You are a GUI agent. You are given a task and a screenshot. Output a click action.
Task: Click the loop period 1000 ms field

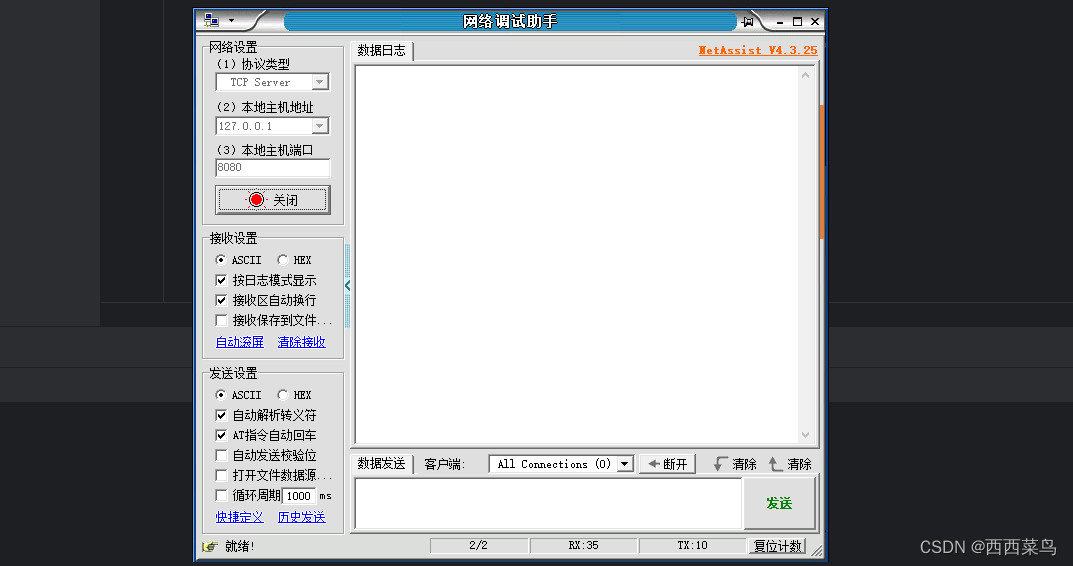(x=299, y=496)
